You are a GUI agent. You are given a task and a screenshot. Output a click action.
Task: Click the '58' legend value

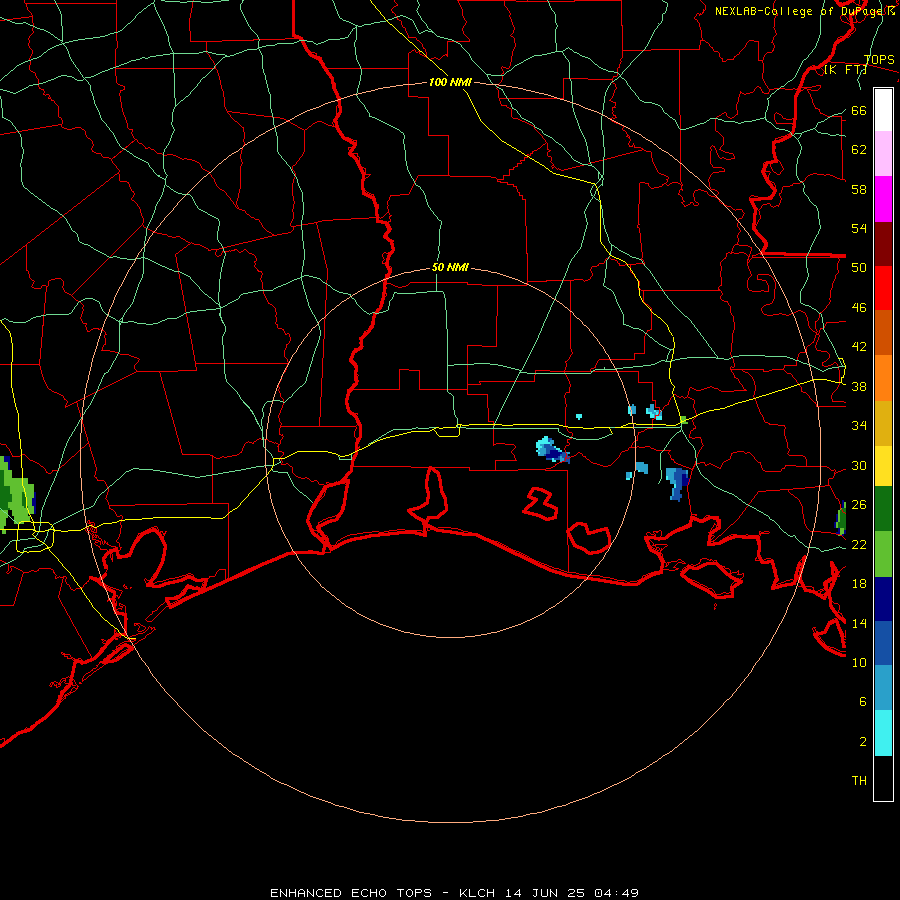tap(859, 189)
